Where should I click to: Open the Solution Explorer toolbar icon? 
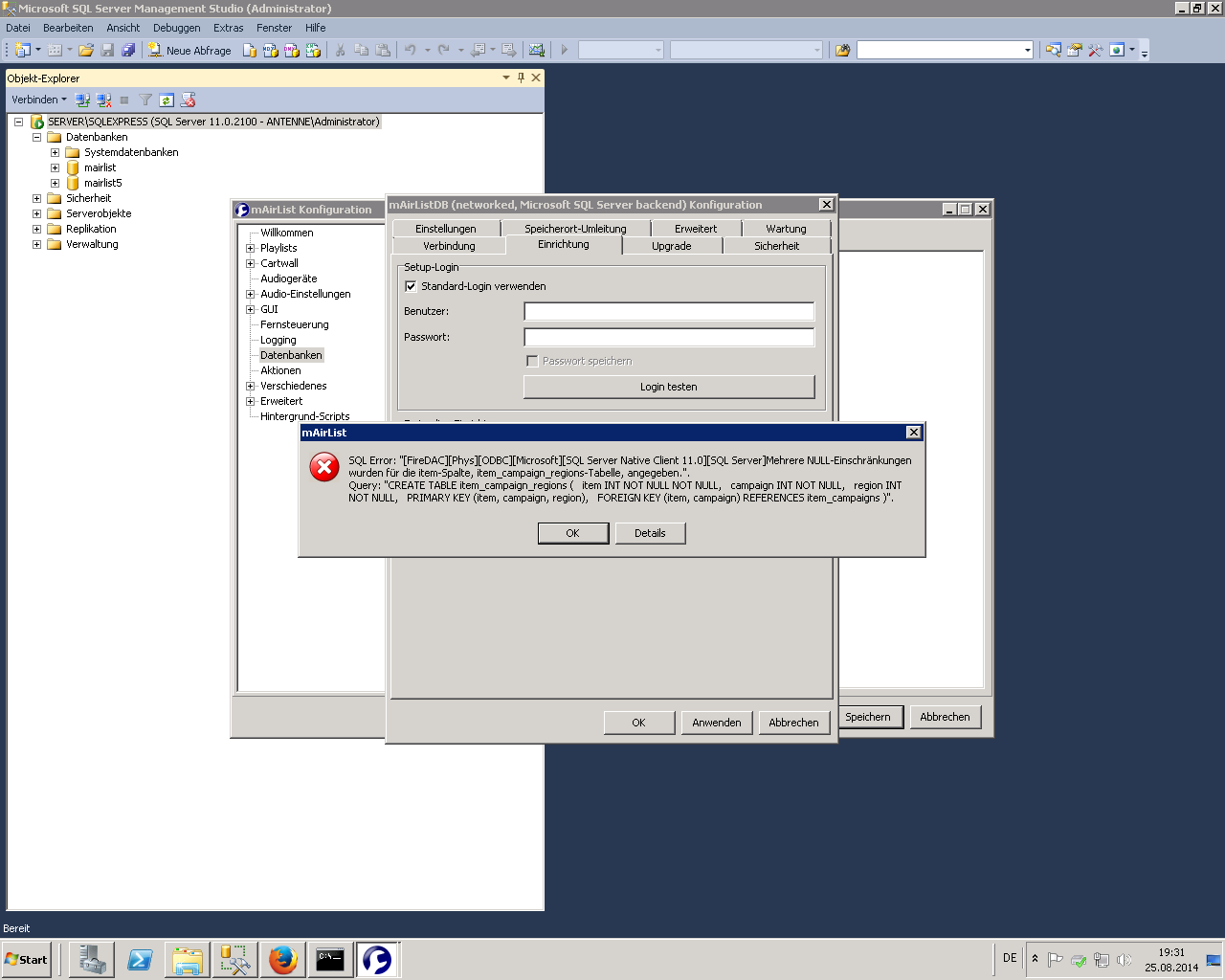(1054, 50)
